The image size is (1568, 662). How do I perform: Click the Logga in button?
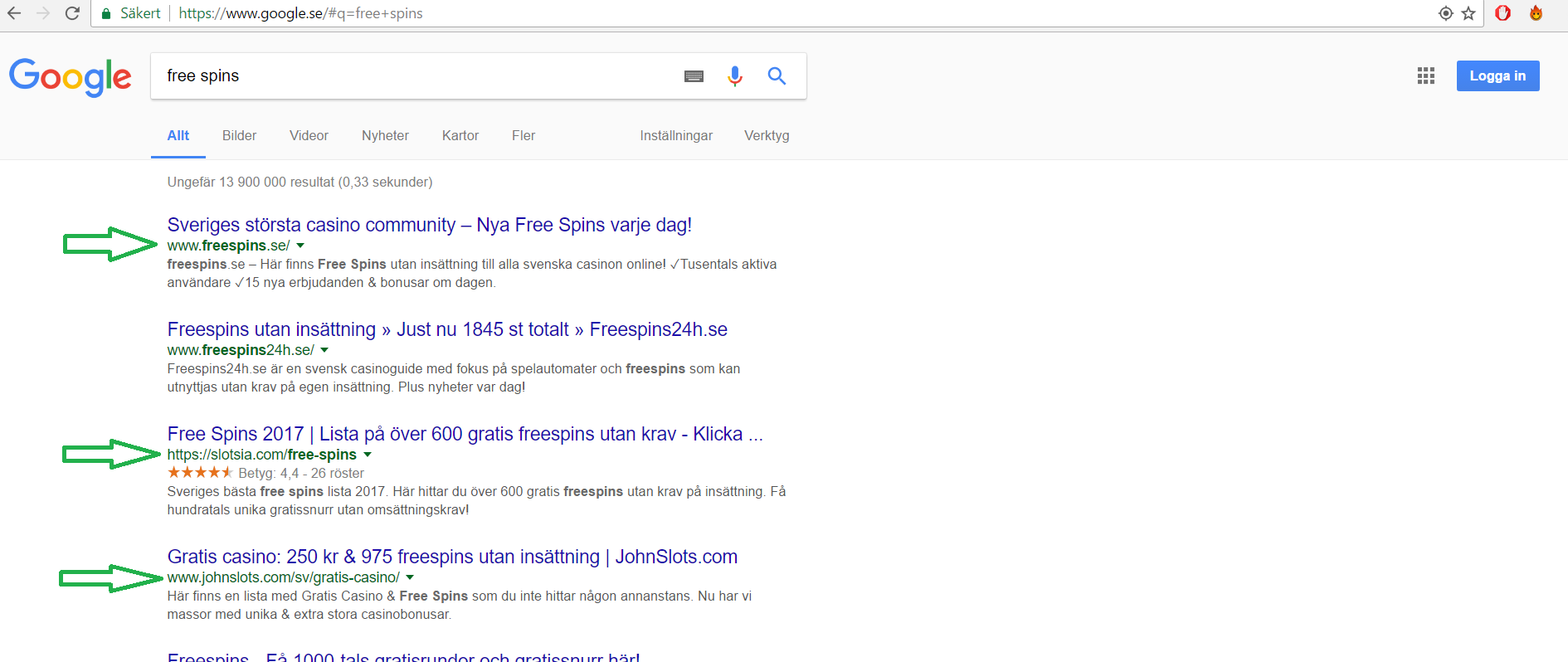(1497, 75)
